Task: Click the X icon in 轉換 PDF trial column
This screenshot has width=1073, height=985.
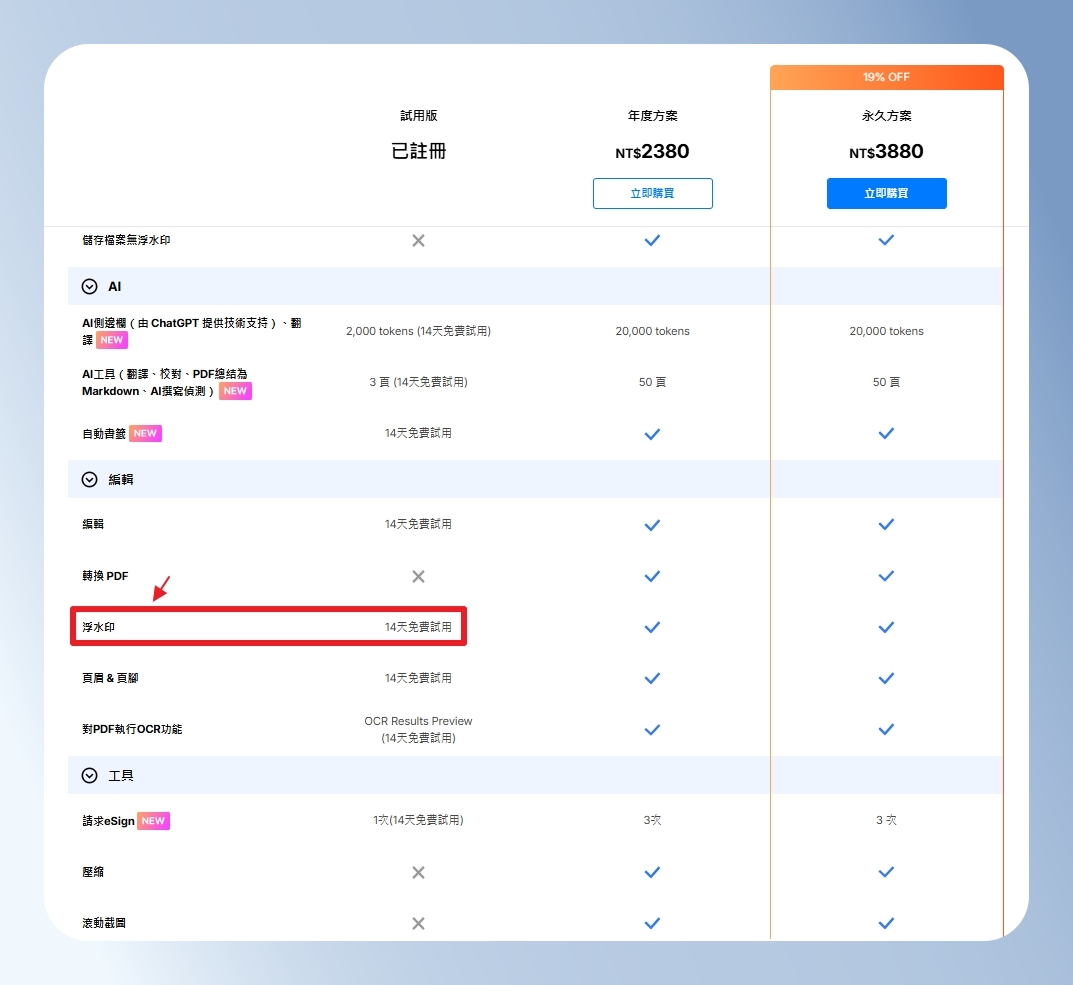Action: point(418,576)
